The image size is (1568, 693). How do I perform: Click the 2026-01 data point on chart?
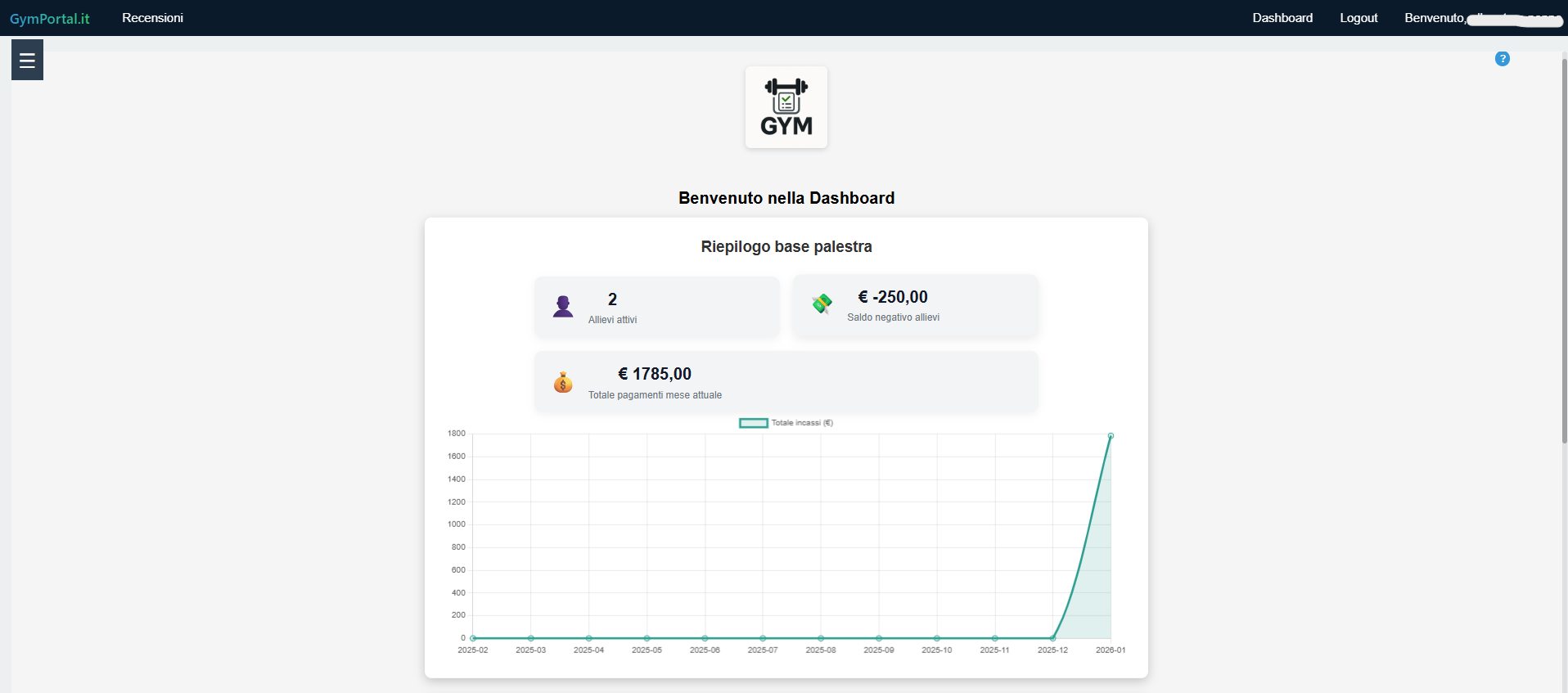1111,436
